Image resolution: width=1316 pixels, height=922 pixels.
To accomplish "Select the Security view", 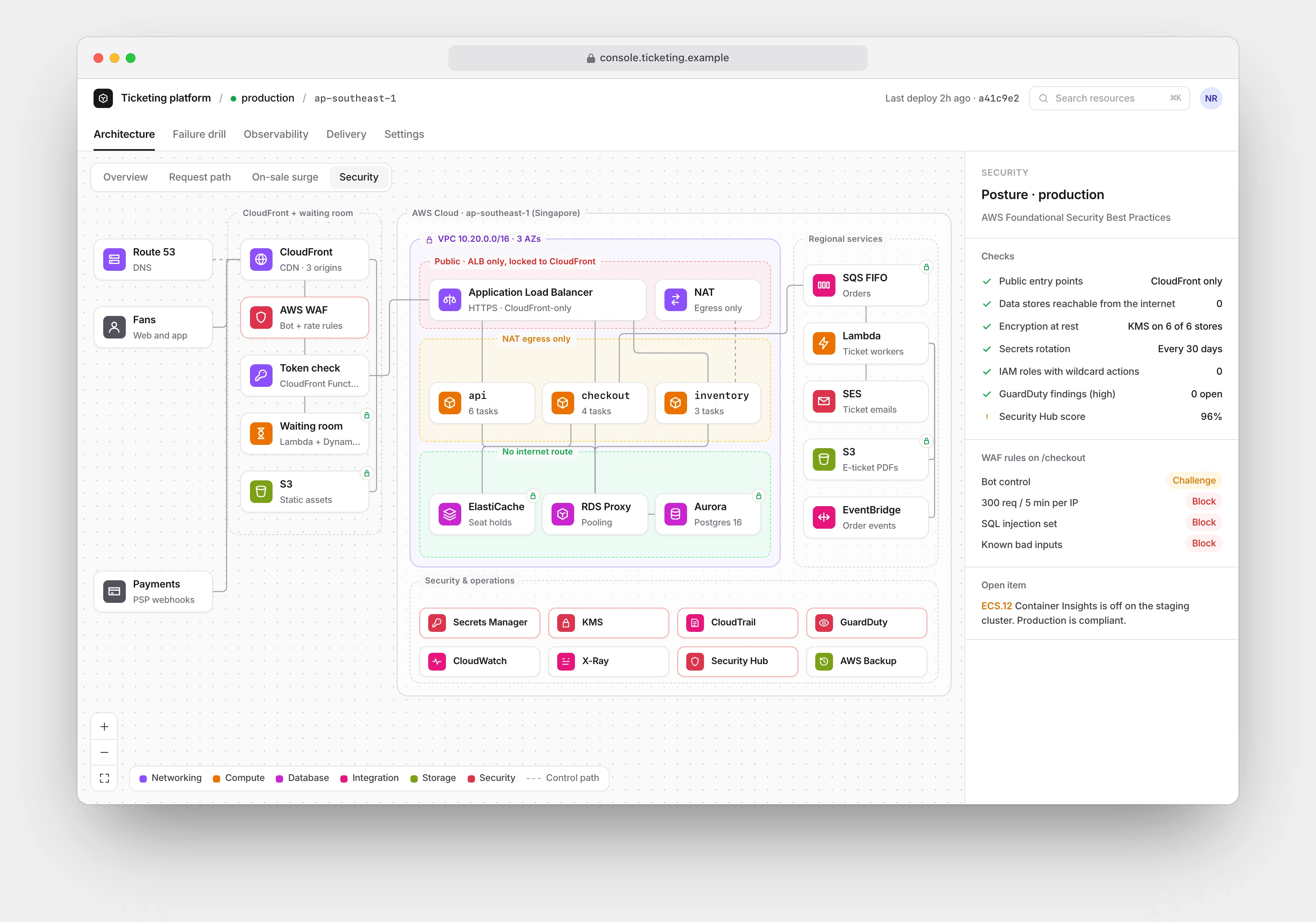I will click(x=359, y=177).
